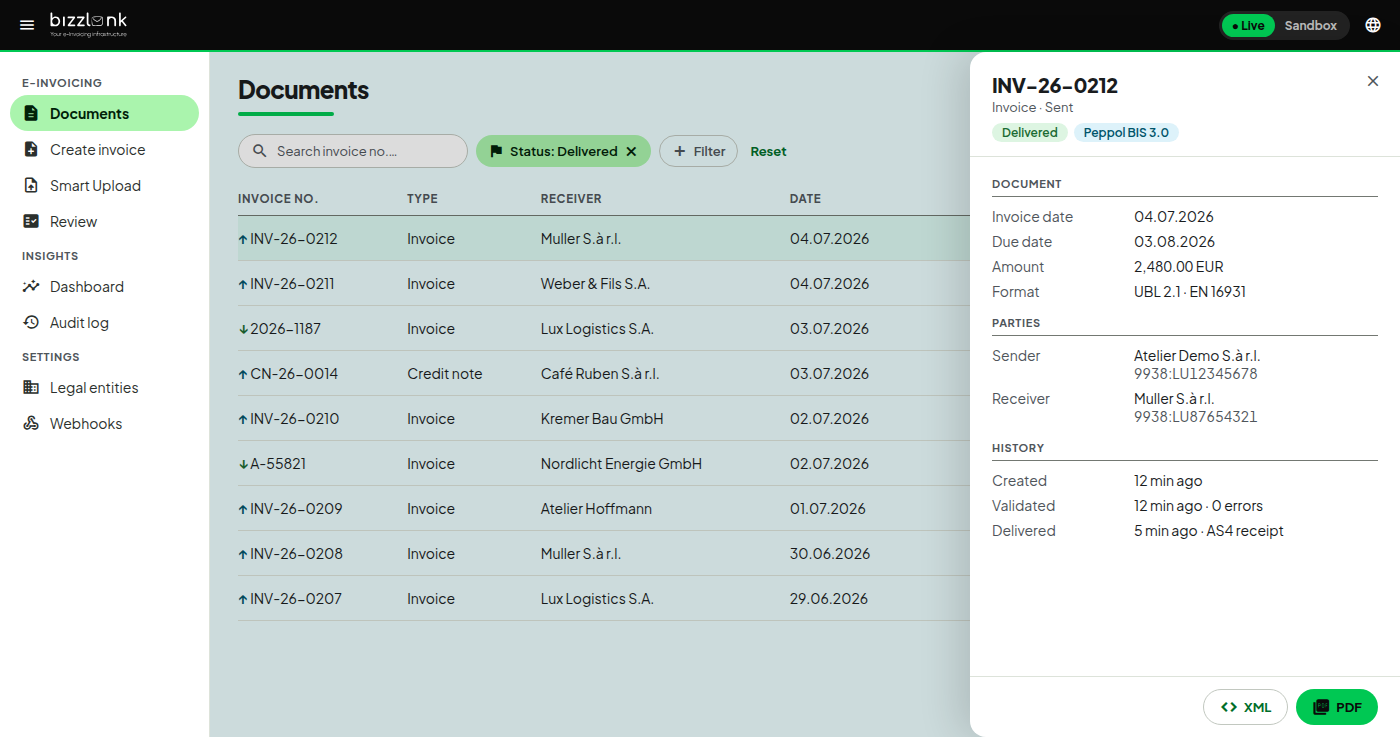Select the Documents menu item
1400x737 pixels.
coord(104,114)
